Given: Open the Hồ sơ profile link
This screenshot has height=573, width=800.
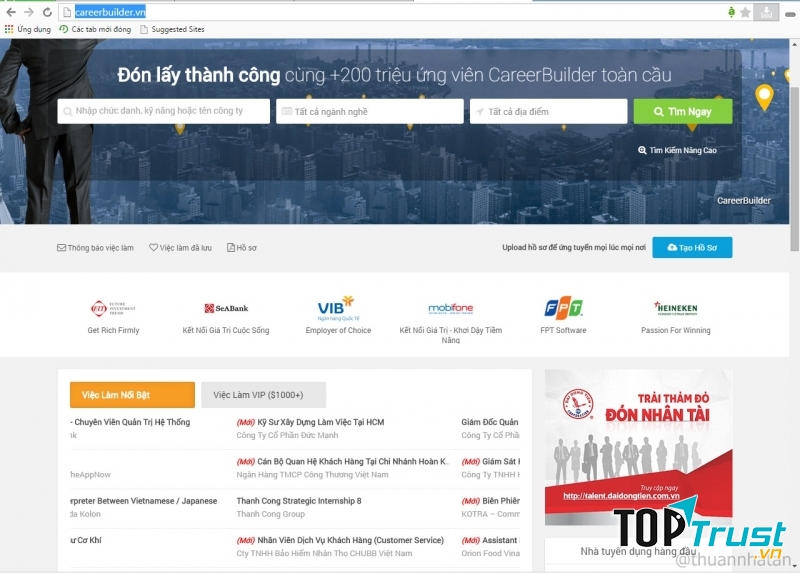Looking at the screenshot, I should (242, 247).
